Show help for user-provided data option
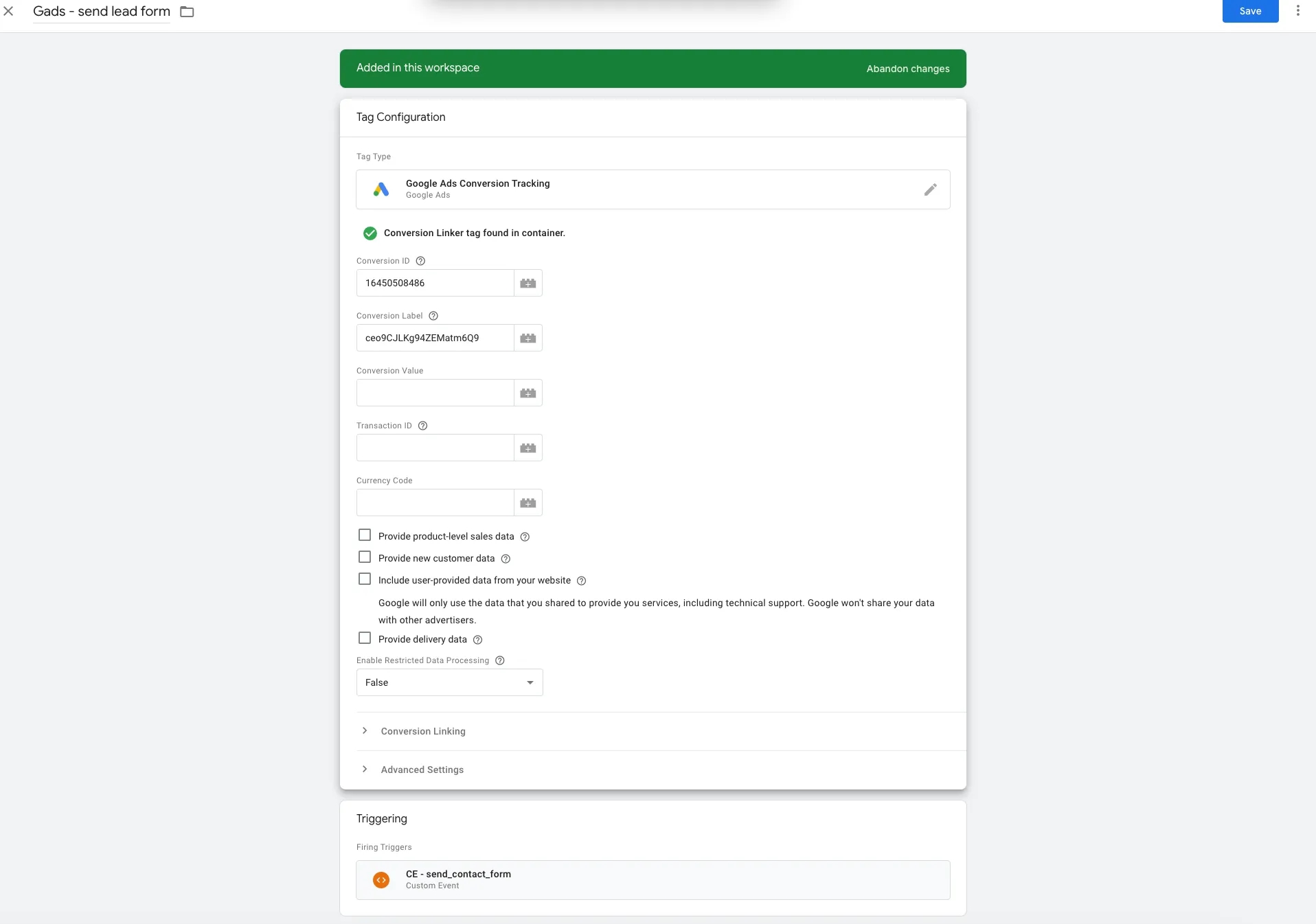Image resolution: width=1316 pixels, height=924 pixels. click(x=581, y=581)
